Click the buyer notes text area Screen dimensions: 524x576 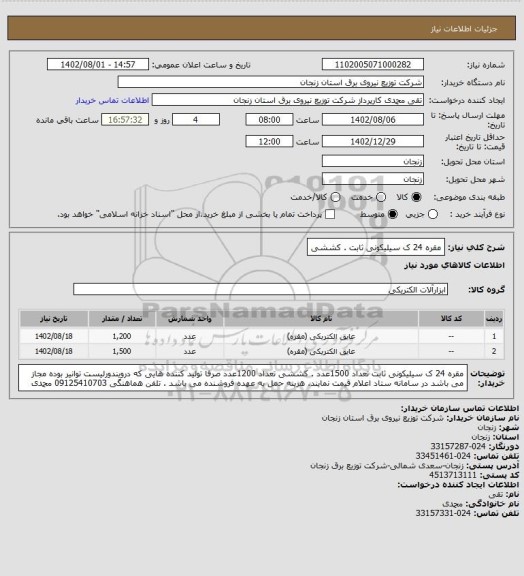(x=243, y=378)
